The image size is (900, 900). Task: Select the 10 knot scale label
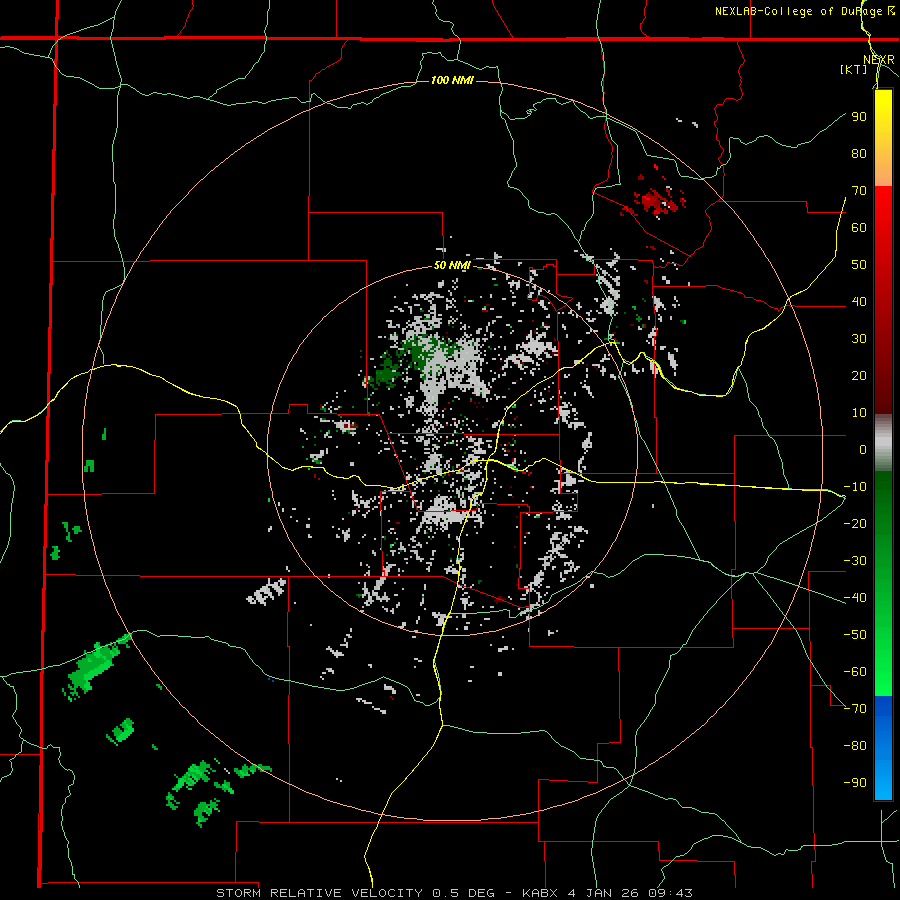pos(859,413)
